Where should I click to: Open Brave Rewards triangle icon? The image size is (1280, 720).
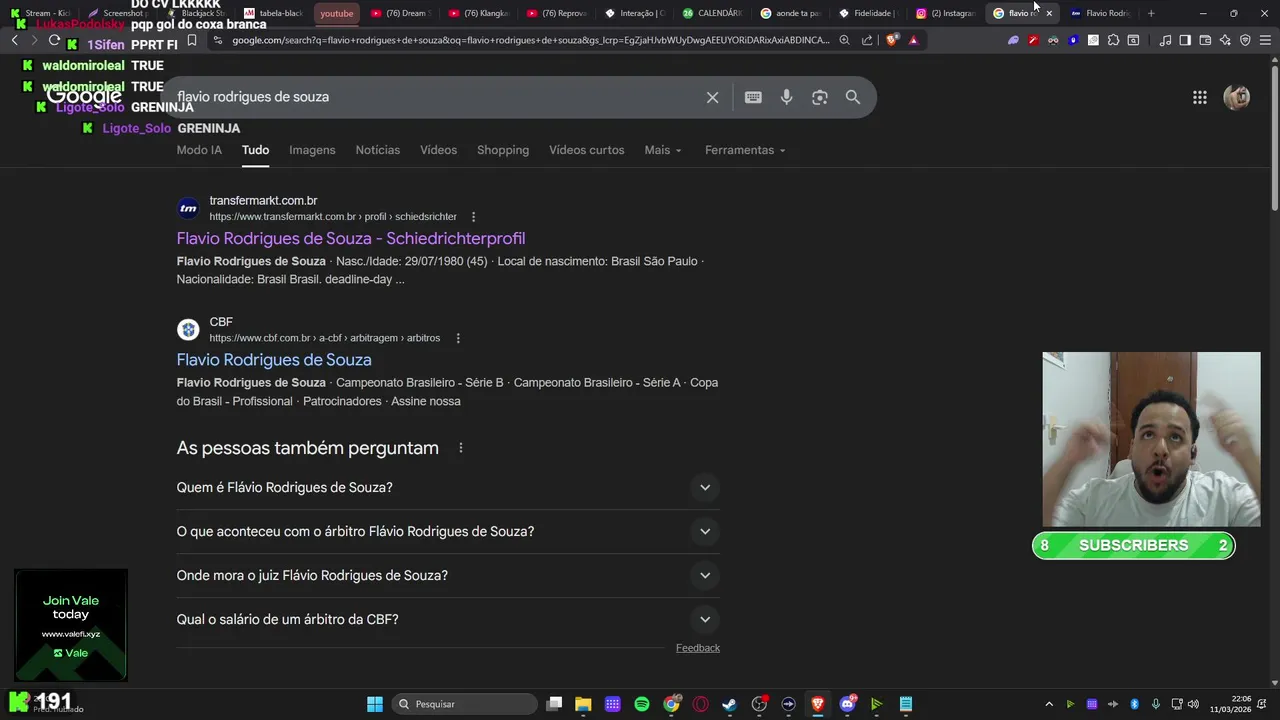pos(913,40)
